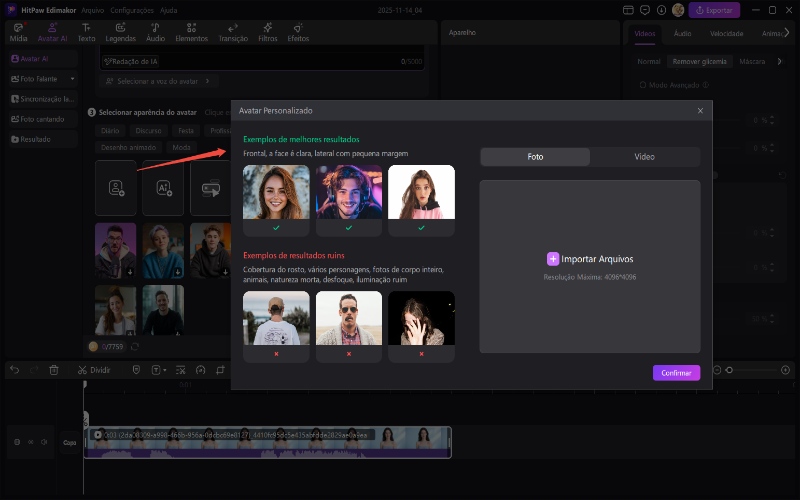This screenshot has height=500, width=800.
Task: Adjust the timeline zoom slider
Action: [729, 369]
